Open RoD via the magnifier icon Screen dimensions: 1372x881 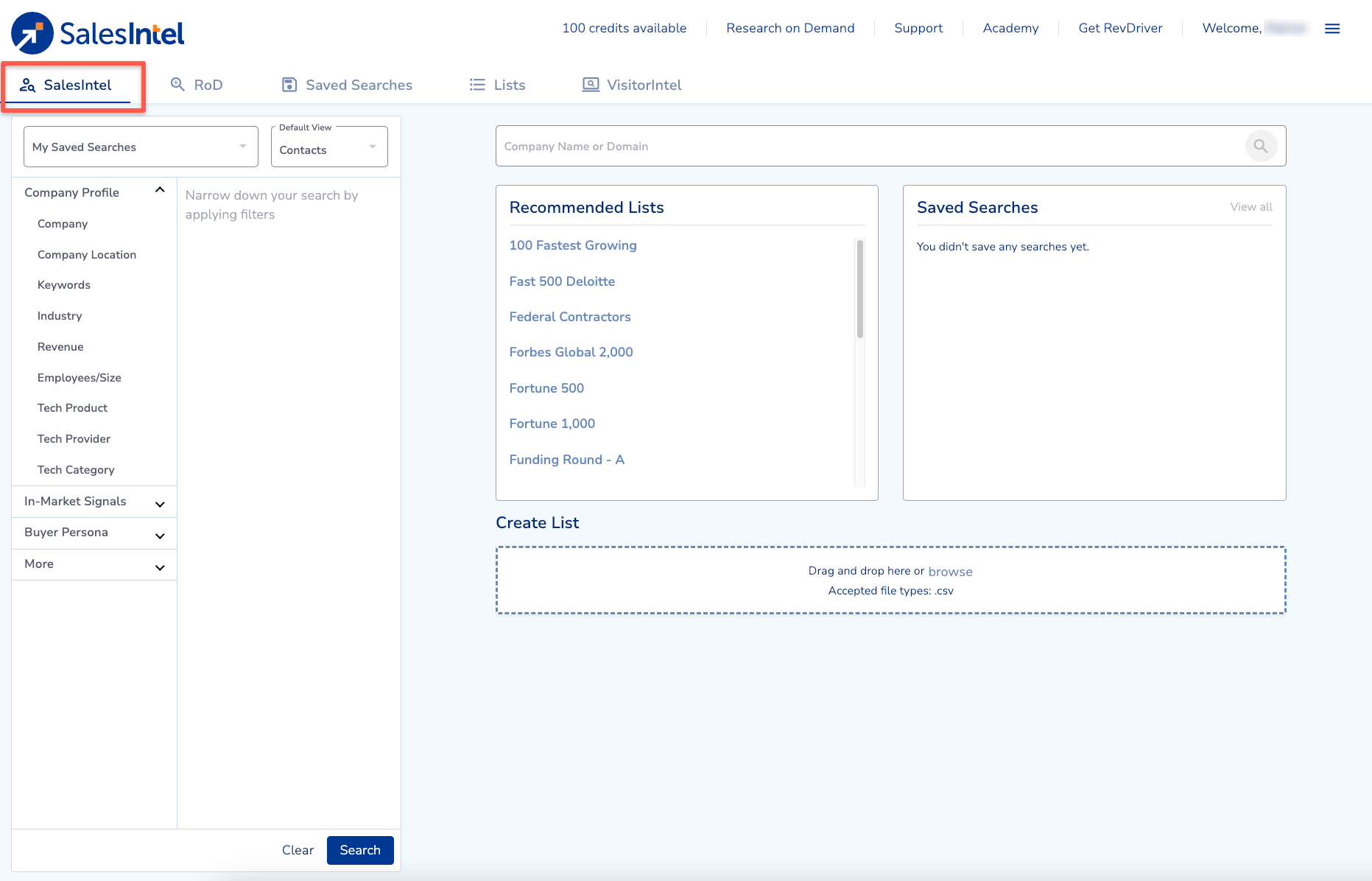click(177, 84)
